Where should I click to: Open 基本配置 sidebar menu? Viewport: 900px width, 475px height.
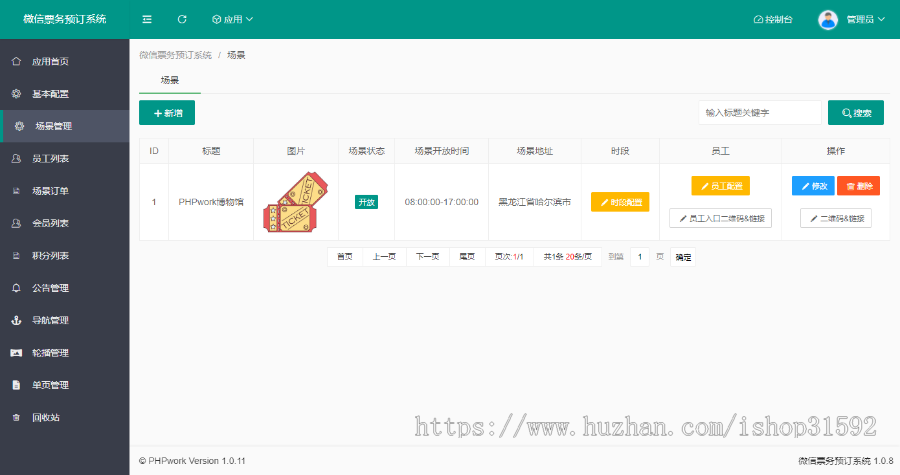(x=65, y=94)
